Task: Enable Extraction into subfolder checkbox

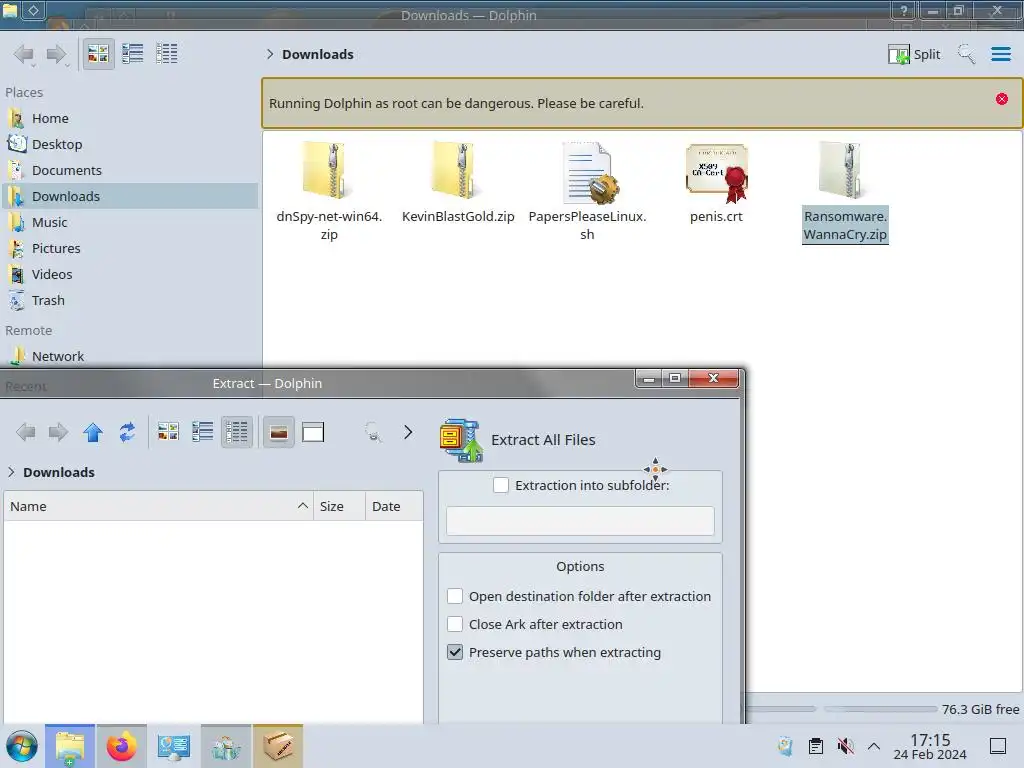Action: [501, 485]
